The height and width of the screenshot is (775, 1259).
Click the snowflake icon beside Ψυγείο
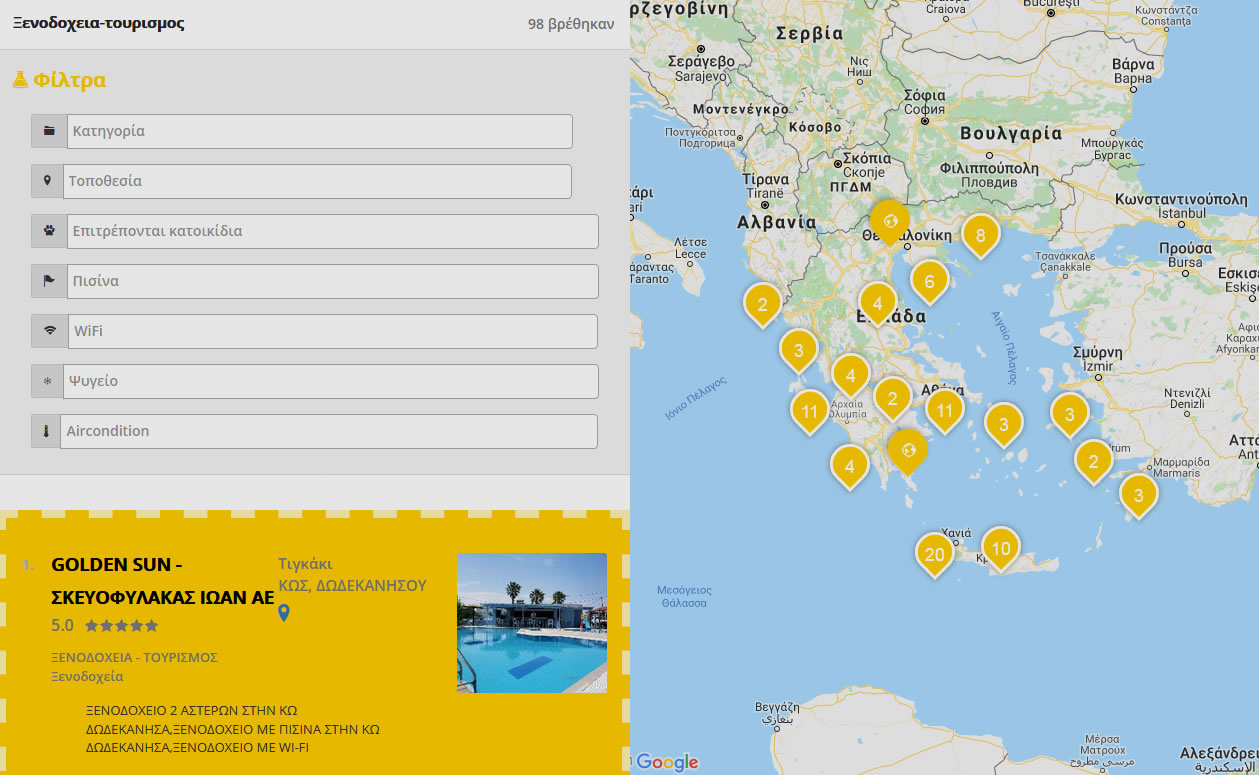pyautogui.click(x=46, y=381)
